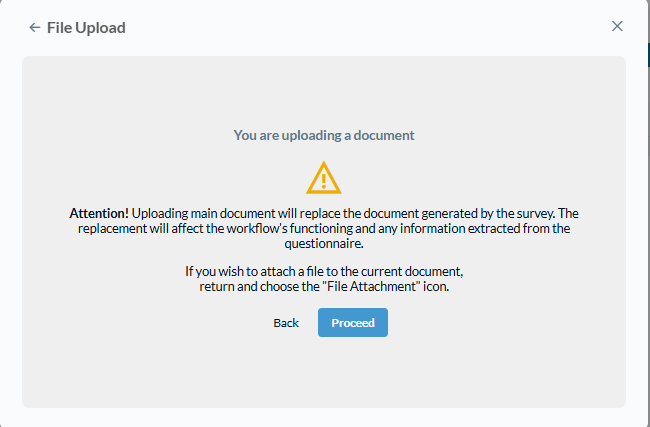Click the word questionnaire in the warning
The image size is (650, 427).
point(324,243)
